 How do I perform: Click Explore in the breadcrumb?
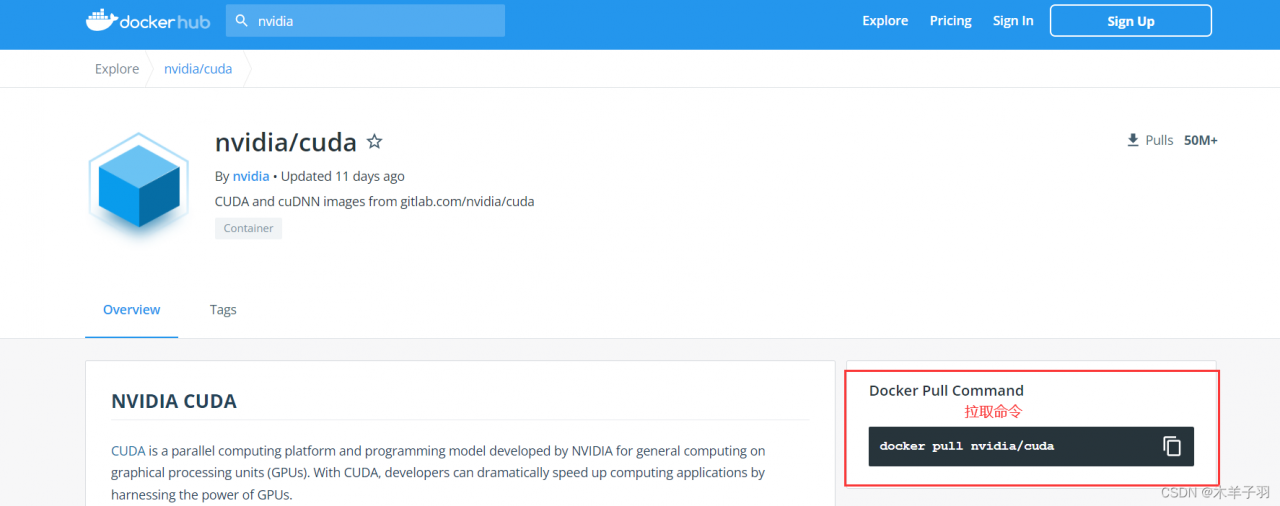[x=117, y=69]
